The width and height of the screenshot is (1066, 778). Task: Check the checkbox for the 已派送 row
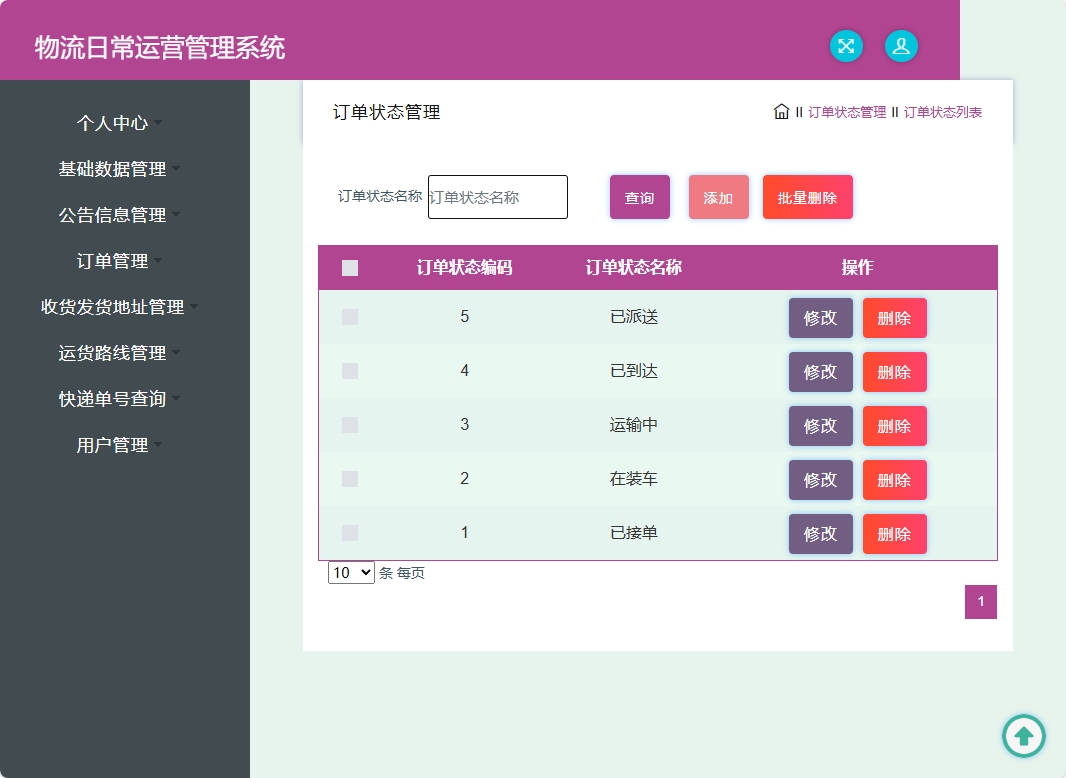(x=349, y=316)
